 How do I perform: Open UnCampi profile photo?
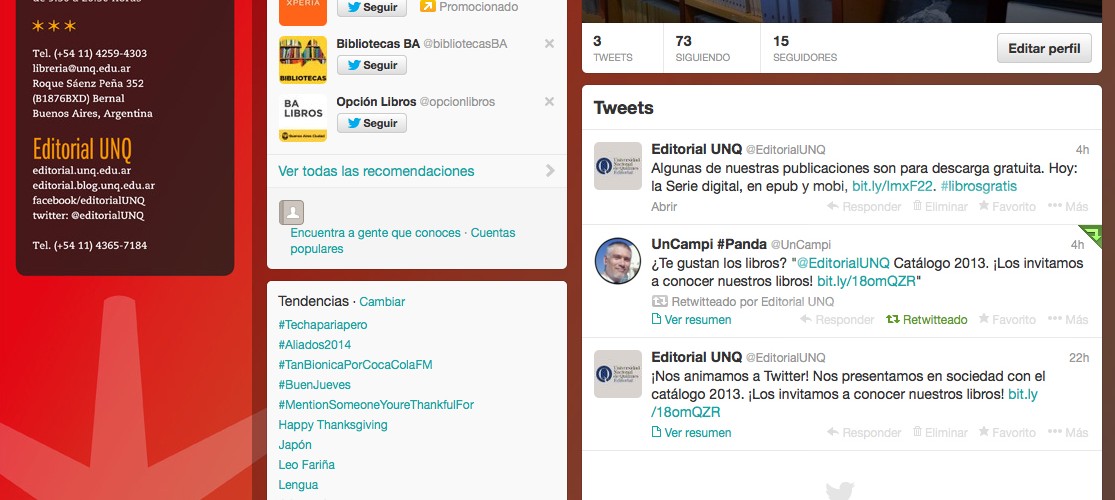(618, 261)
